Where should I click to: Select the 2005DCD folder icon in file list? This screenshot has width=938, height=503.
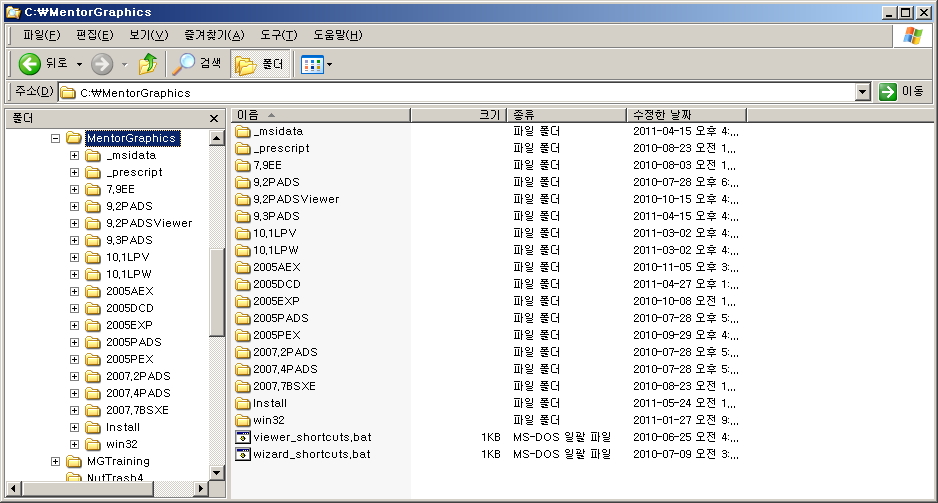click(242, 284)
